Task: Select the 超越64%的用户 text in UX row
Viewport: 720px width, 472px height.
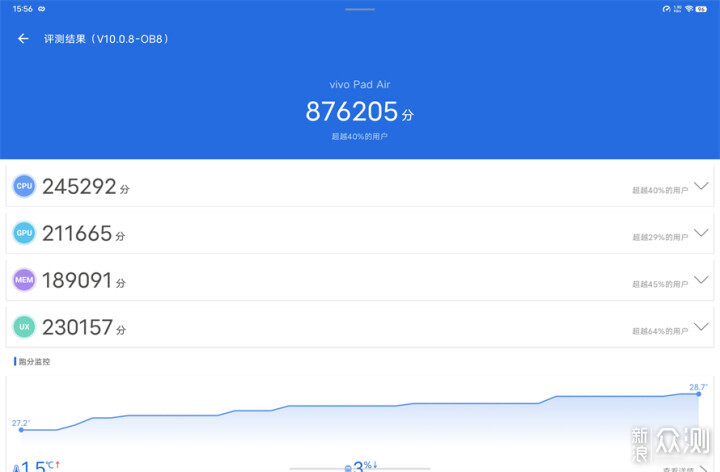Action: tap(660, 331)
